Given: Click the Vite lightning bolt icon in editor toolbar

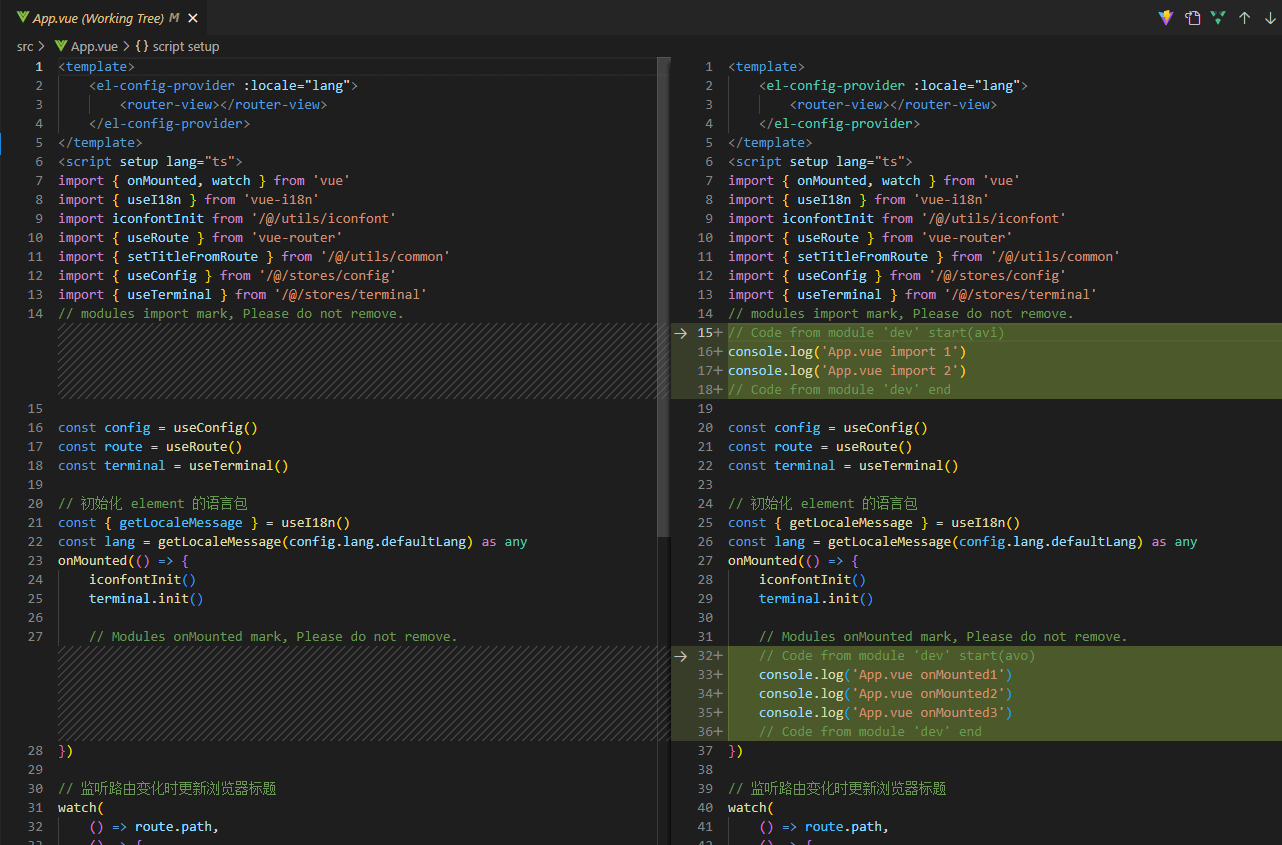Looking at the screenshot, I should 1165,18.
